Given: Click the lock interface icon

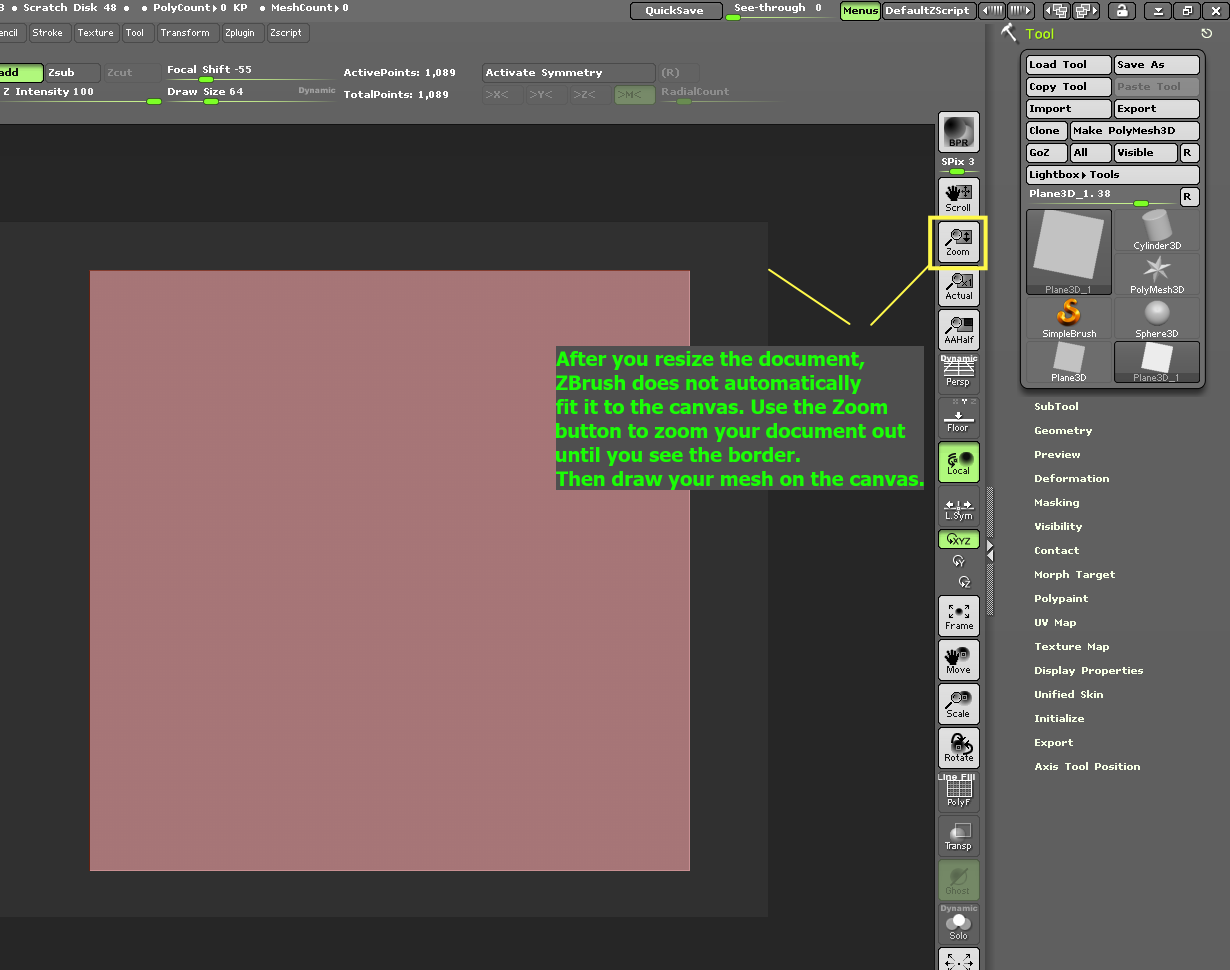Looking at the screenshot, I should coord(1121,11).
